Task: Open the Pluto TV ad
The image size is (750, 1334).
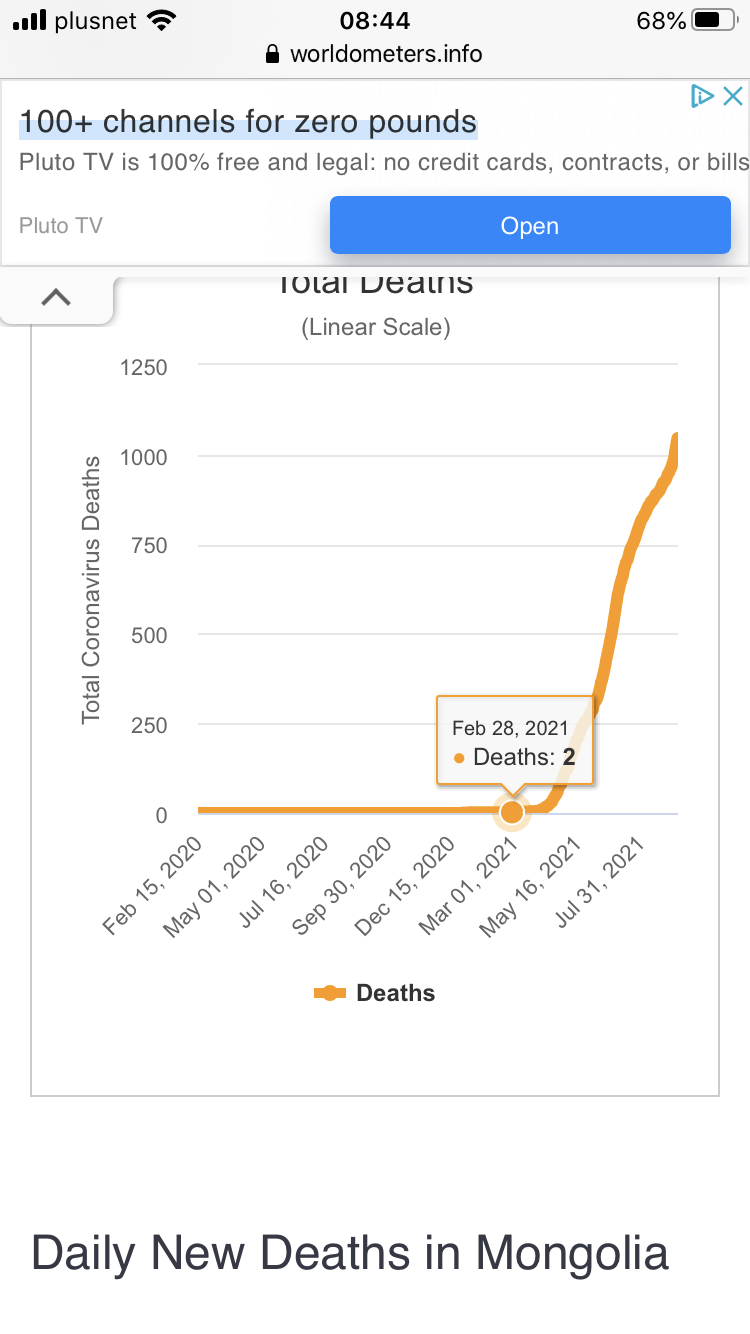Action: point(530,225)
